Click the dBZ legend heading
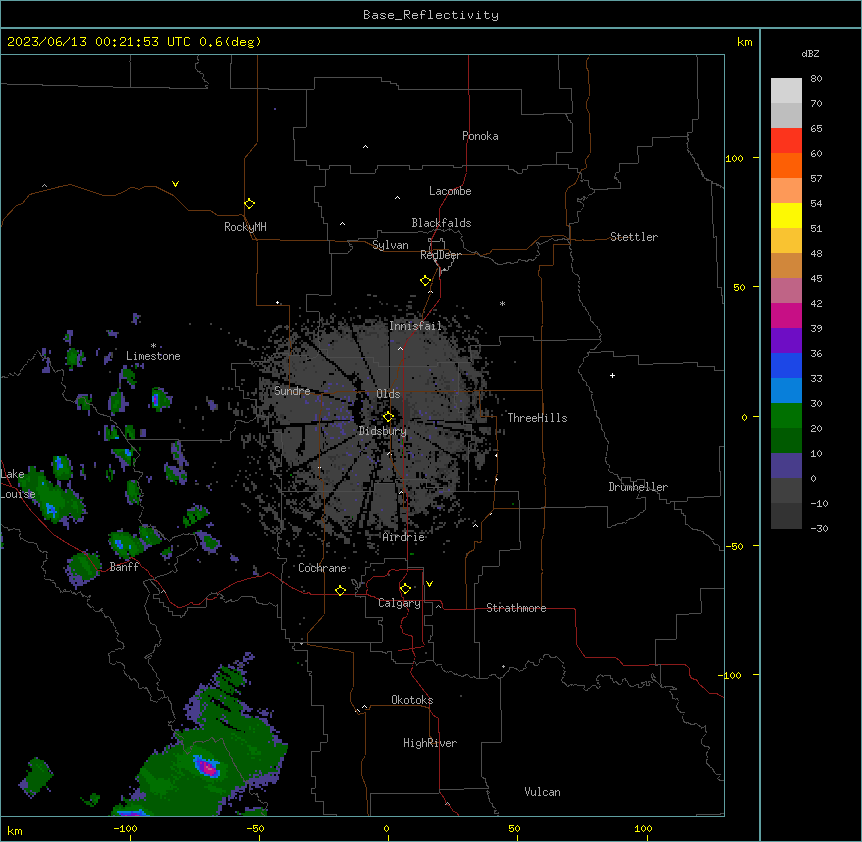This screenshot has width=862, height=842. tap(810, 53)
